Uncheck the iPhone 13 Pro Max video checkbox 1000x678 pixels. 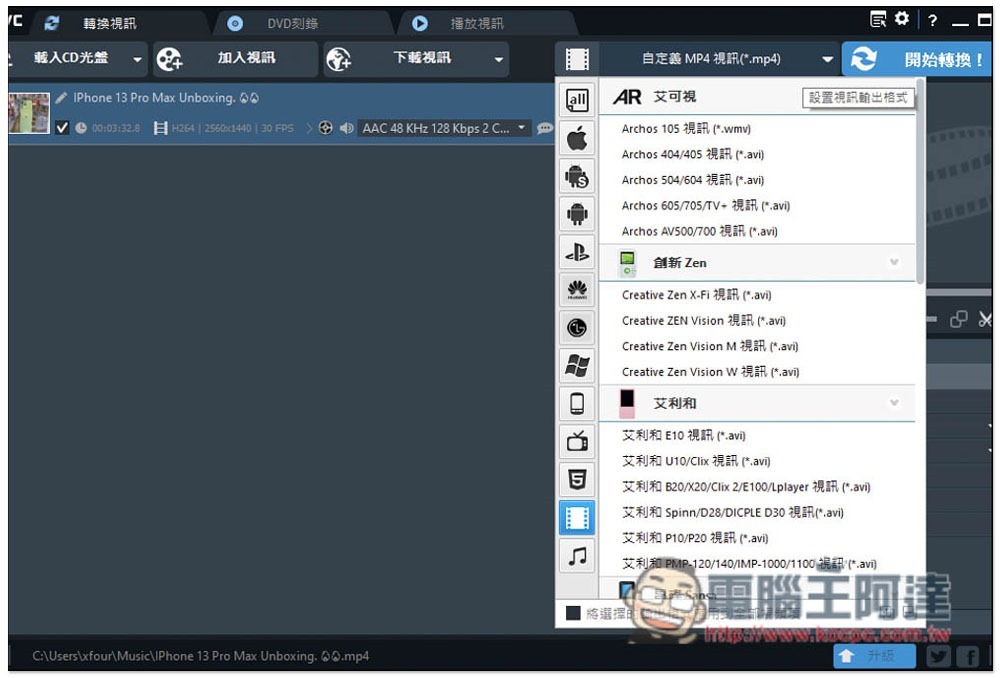click(62, 128)
